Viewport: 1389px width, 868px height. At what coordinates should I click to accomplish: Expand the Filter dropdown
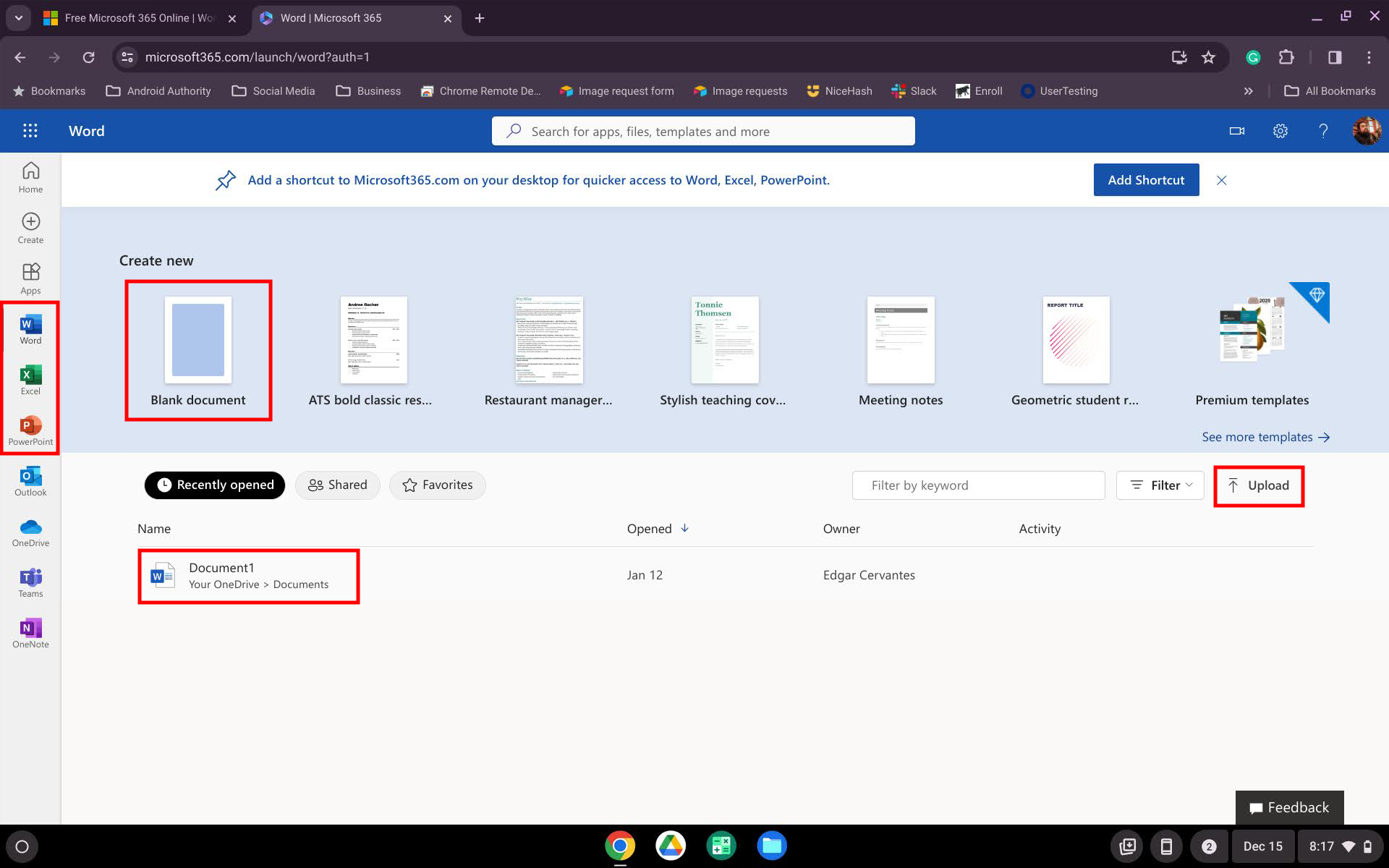(x=1160, y=485)
